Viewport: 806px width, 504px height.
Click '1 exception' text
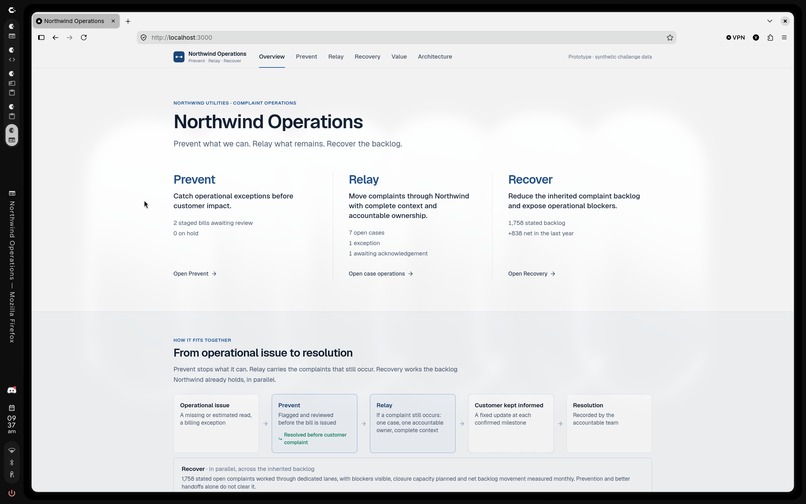click(x=364, y=243)
